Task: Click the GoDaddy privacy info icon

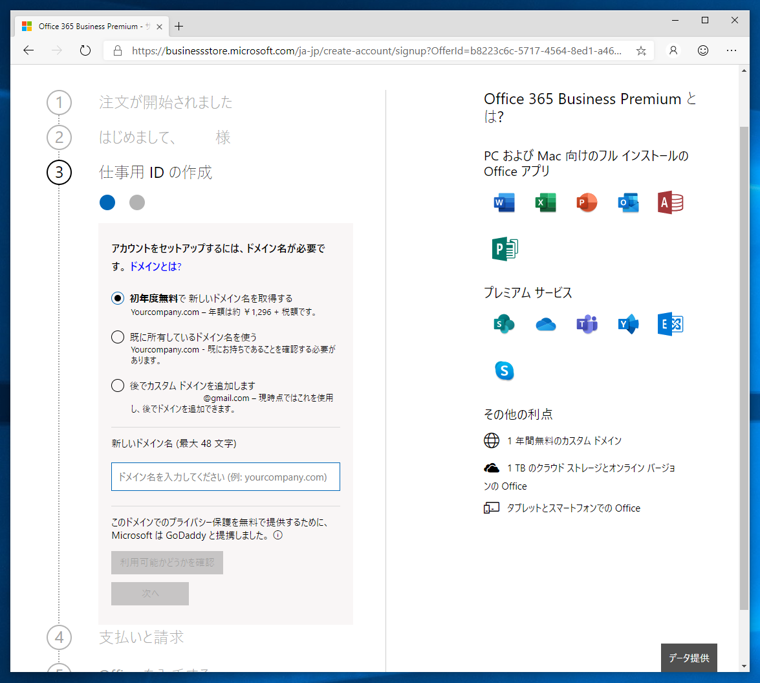Action: click(278, 535)
